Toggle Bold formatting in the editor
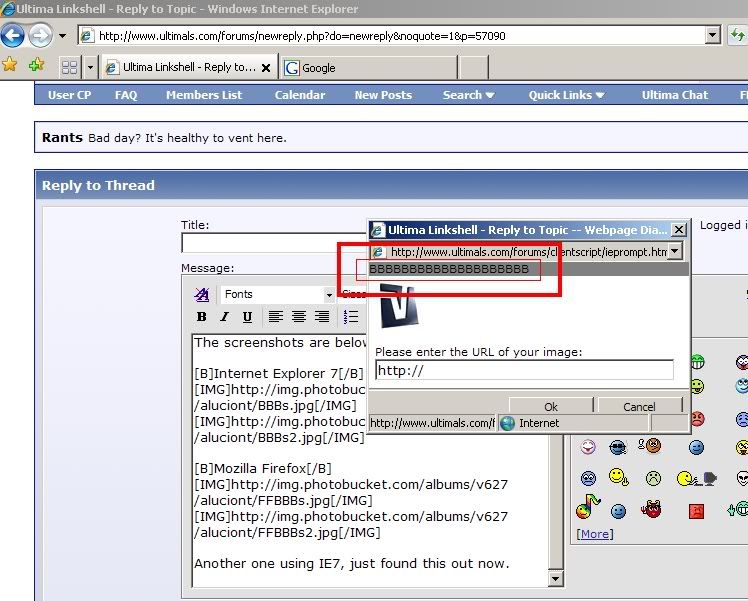Viewport: 748px width, 601px height. click(202, 316)
